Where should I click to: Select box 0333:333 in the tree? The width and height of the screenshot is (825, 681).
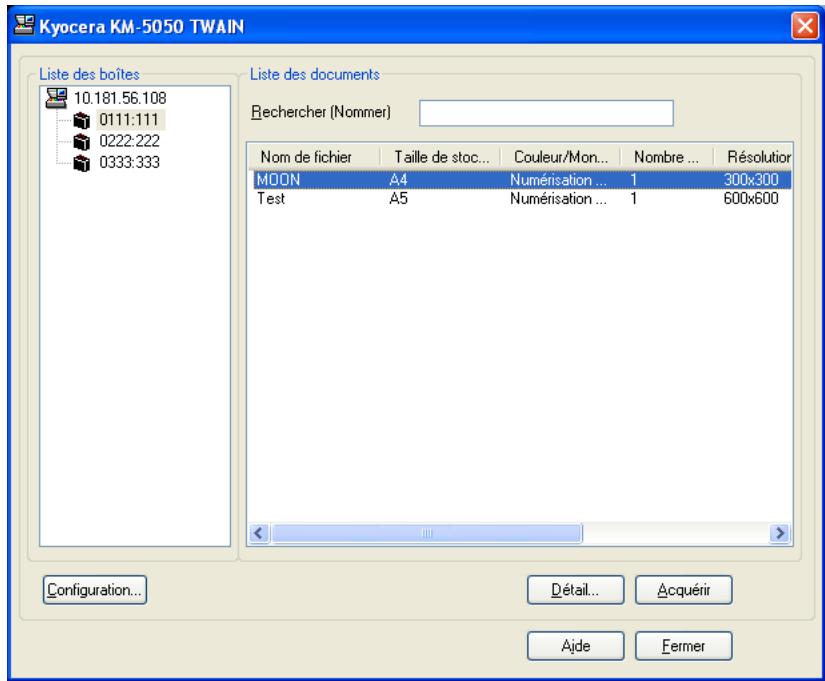[x=129, y=163]
